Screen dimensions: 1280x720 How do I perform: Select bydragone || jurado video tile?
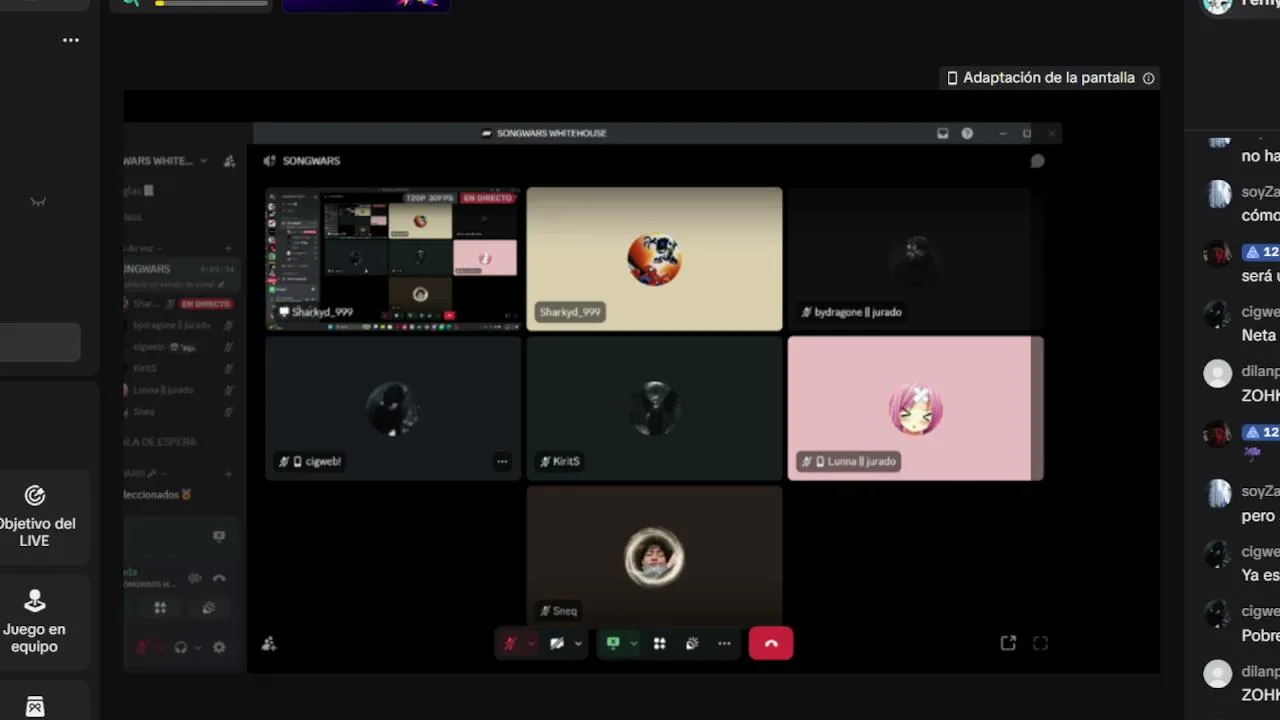point(916,258)
